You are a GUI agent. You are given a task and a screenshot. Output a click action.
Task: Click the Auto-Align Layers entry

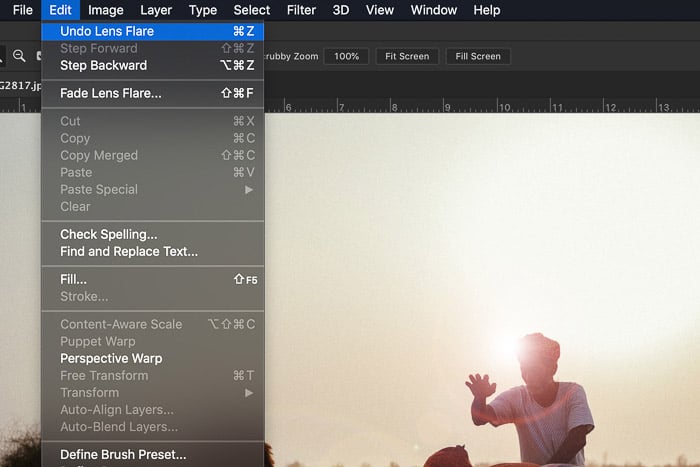click(152, 410)
